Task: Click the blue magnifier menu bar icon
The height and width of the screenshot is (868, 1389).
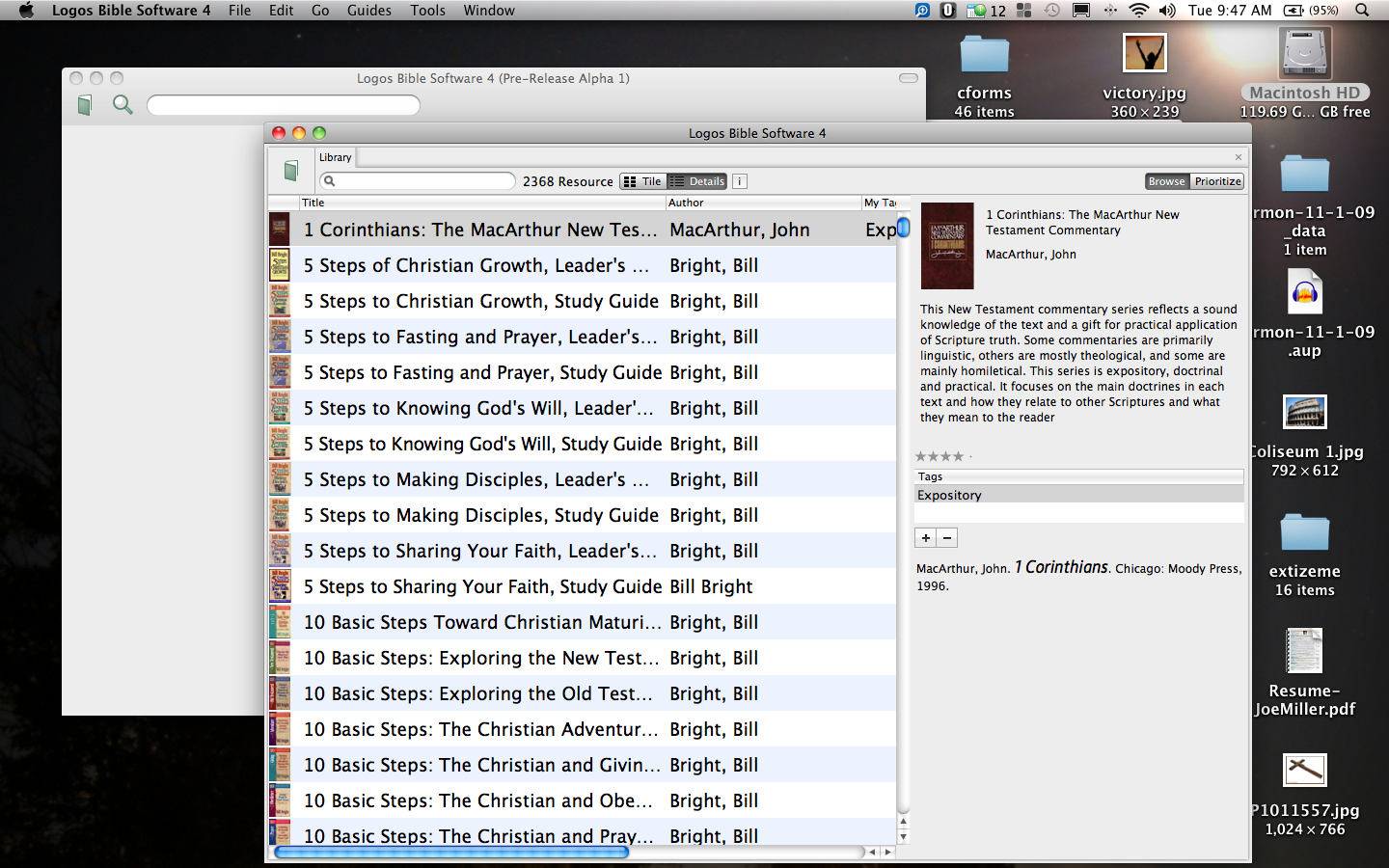Action: pyautogui.click(x=923, y=11)
